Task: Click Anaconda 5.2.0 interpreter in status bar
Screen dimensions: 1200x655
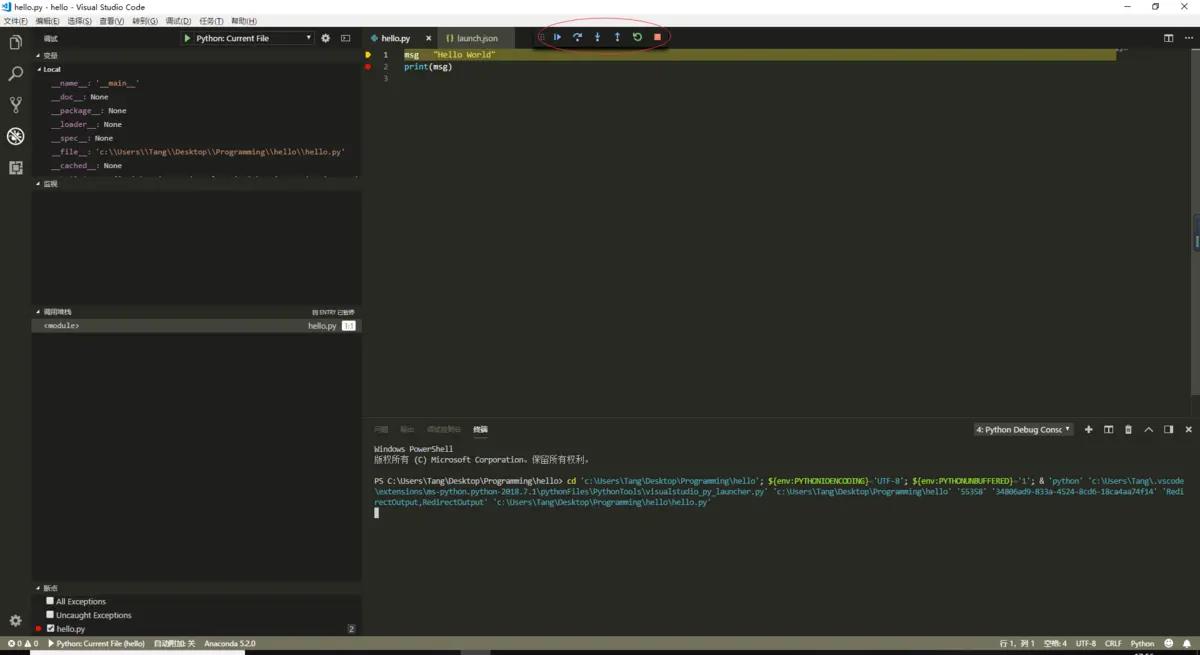Action: point(230,644)
